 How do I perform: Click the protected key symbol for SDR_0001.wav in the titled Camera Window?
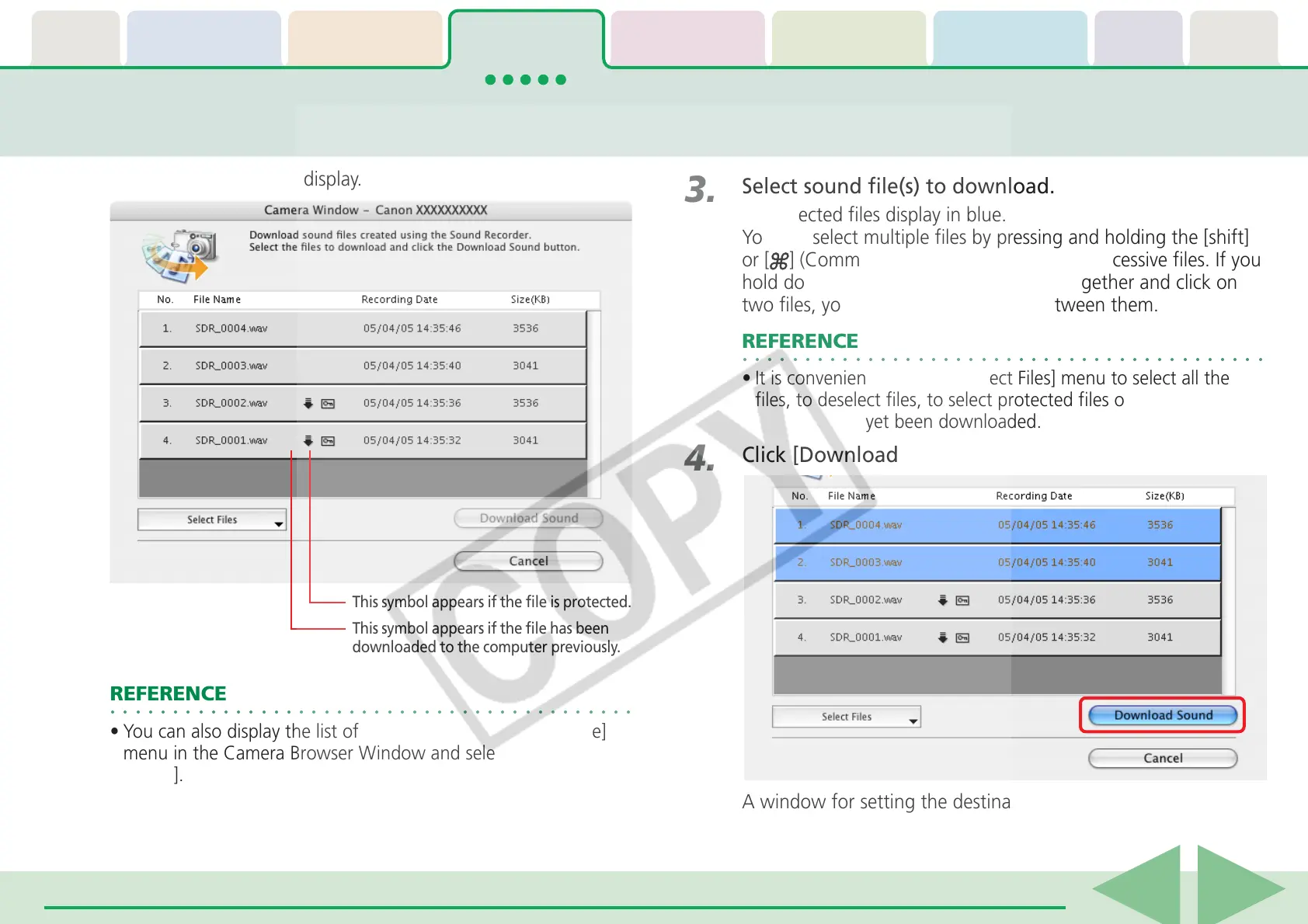(x=329, y=441)
